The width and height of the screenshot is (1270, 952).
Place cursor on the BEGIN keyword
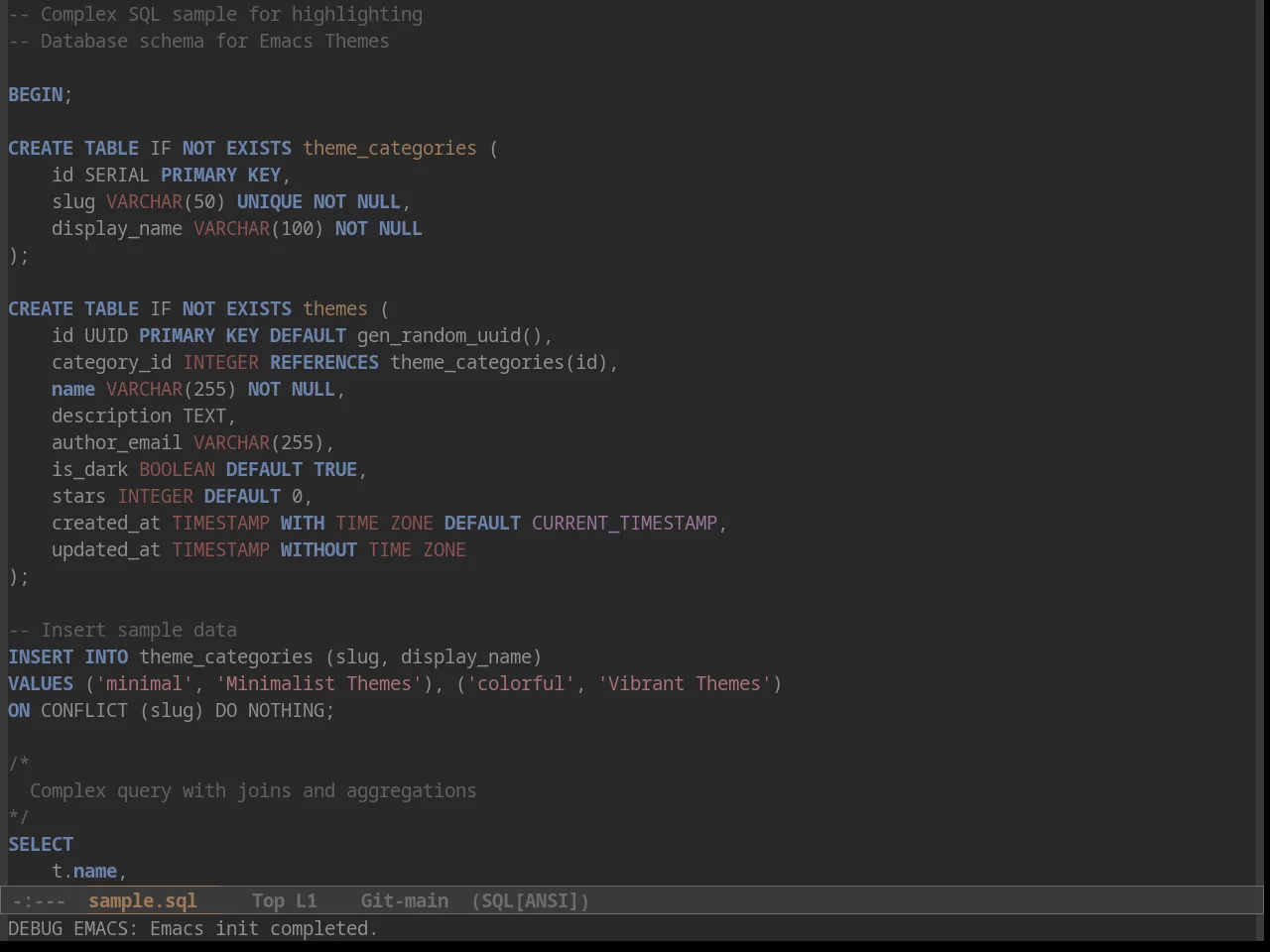click(36, 94)
